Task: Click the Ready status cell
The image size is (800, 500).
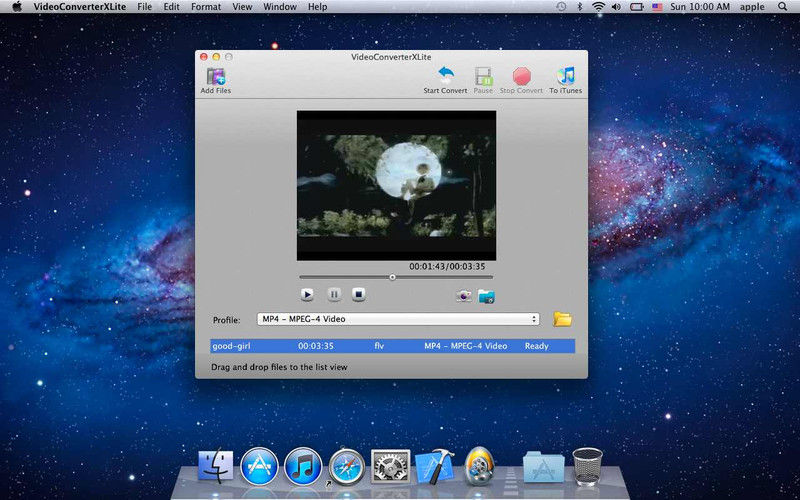Action: click(x=537, y=346)
